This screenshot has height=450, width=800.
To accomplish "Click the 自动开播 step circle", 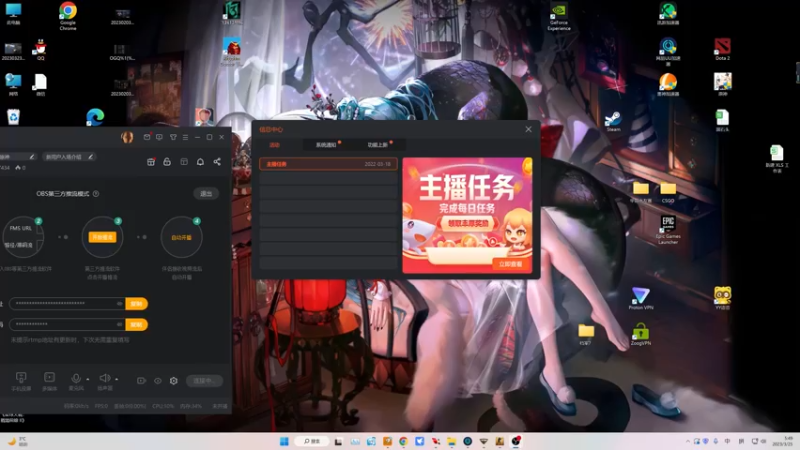I will coord(181,237).
